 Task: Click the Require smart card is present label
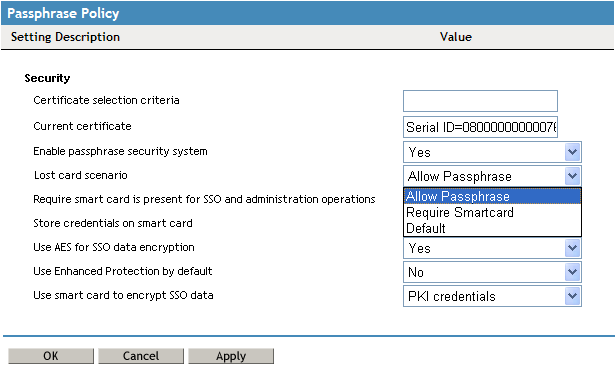204,199
